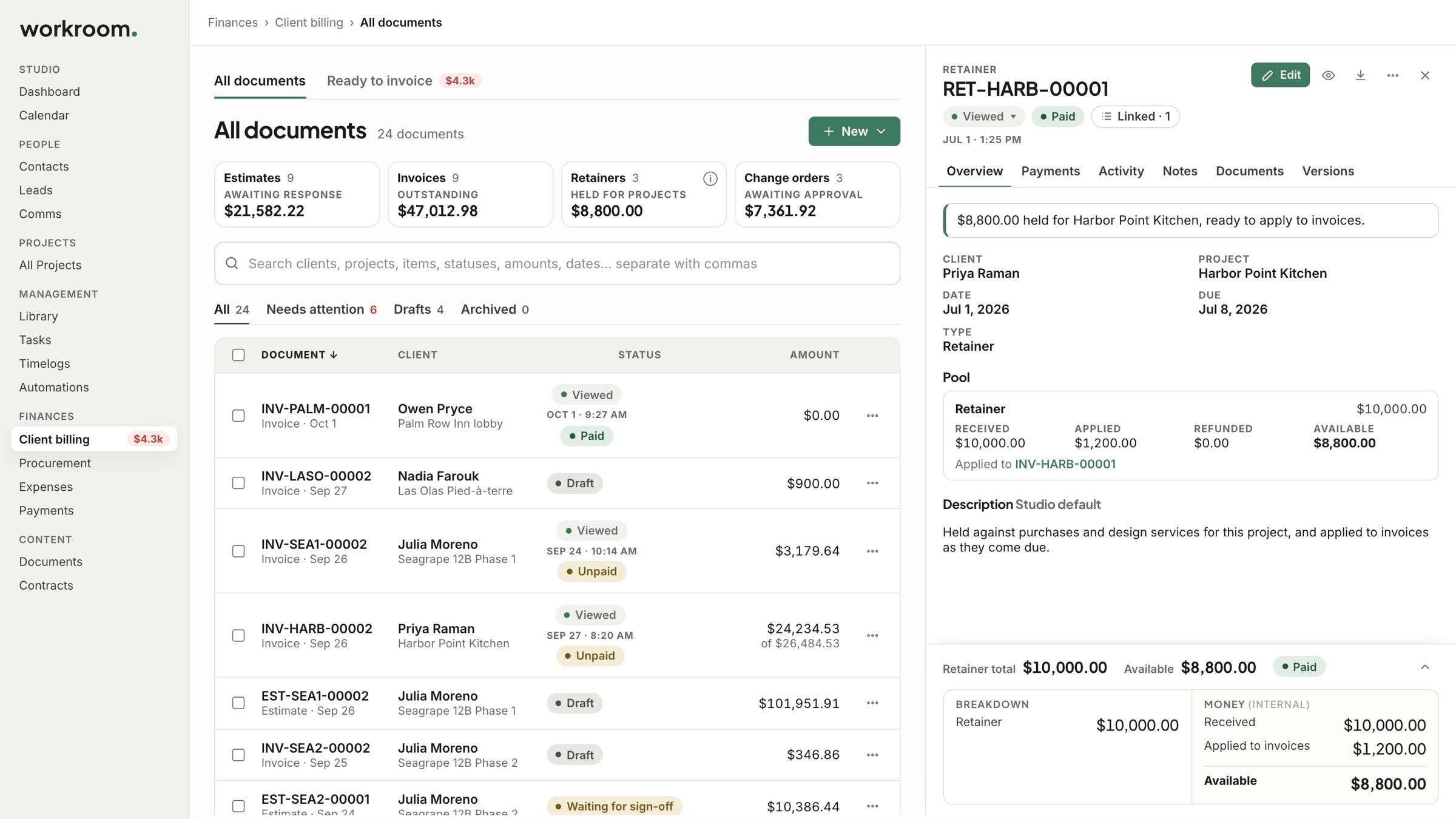
Task: Filter by Needs attention tab
Action: click(x=322, y=309)
